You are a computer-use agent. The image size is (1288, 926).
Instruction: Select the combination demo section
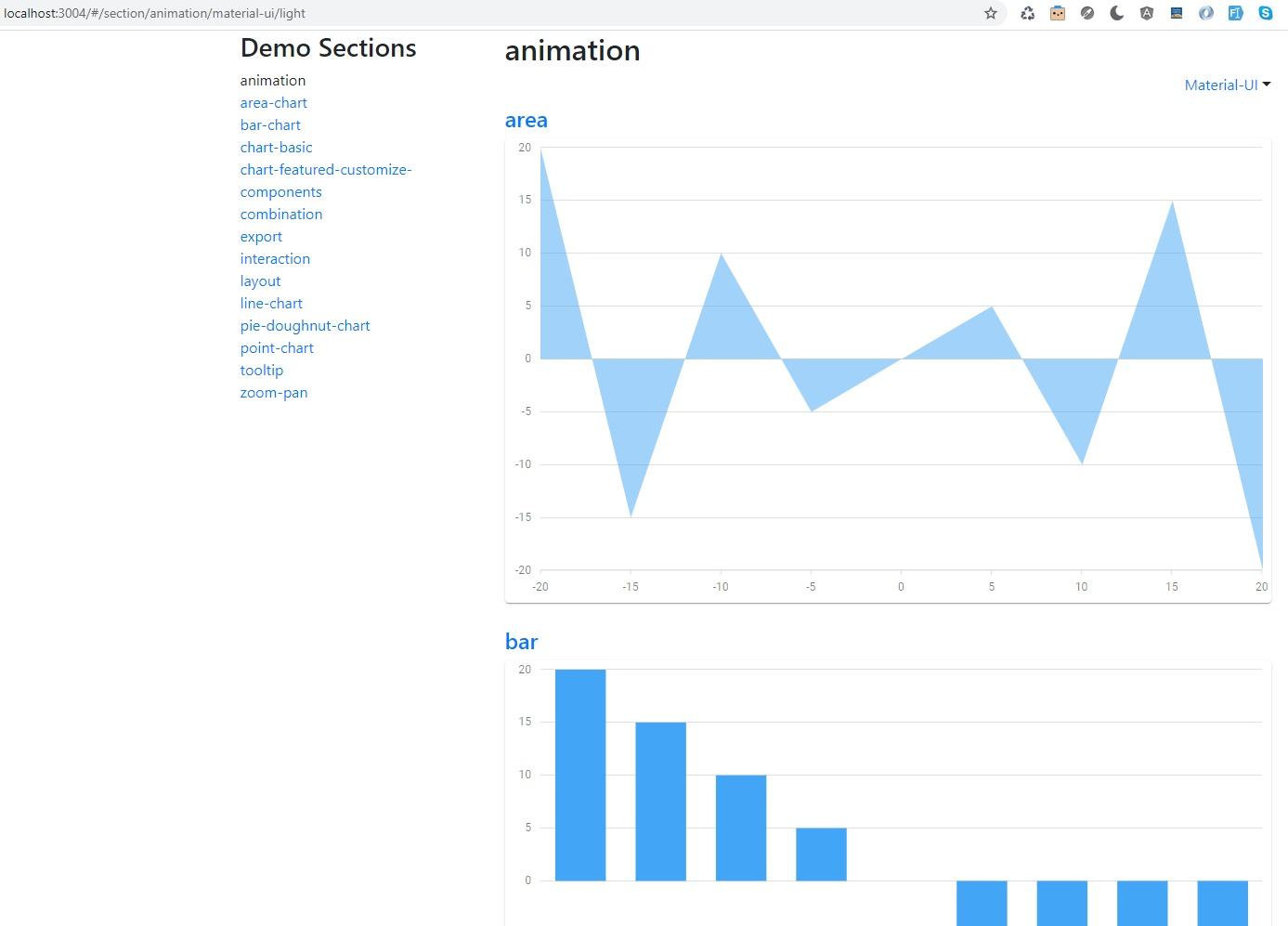(x=280, y=214)
